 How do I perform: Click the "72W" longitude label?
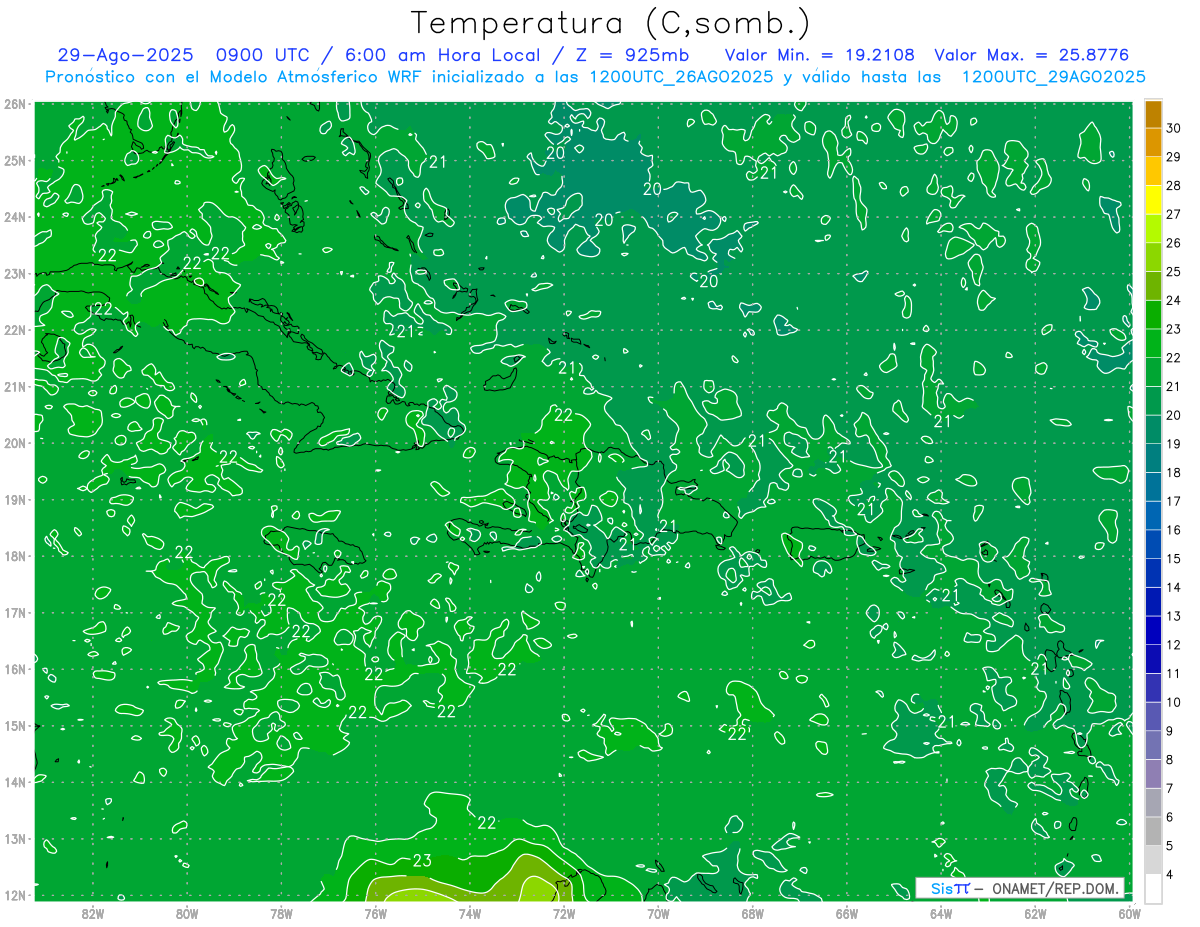point(564,913)
